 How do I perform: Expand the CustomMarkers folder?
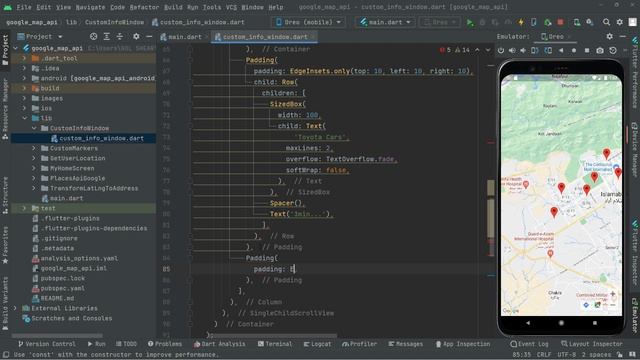[x=34, y=148]
